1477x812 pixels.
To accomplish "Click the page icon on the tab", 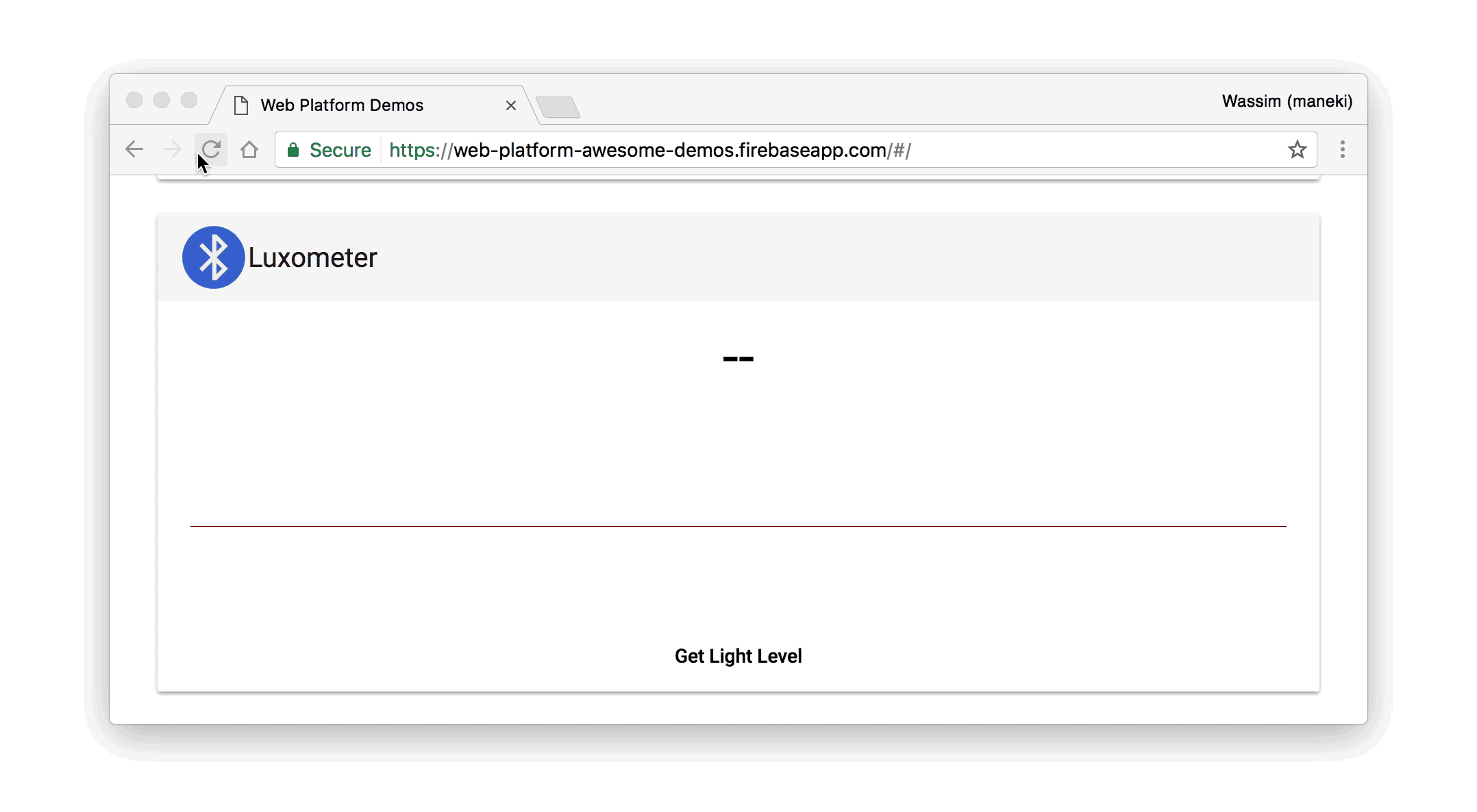I will click(x=241, y=105).
